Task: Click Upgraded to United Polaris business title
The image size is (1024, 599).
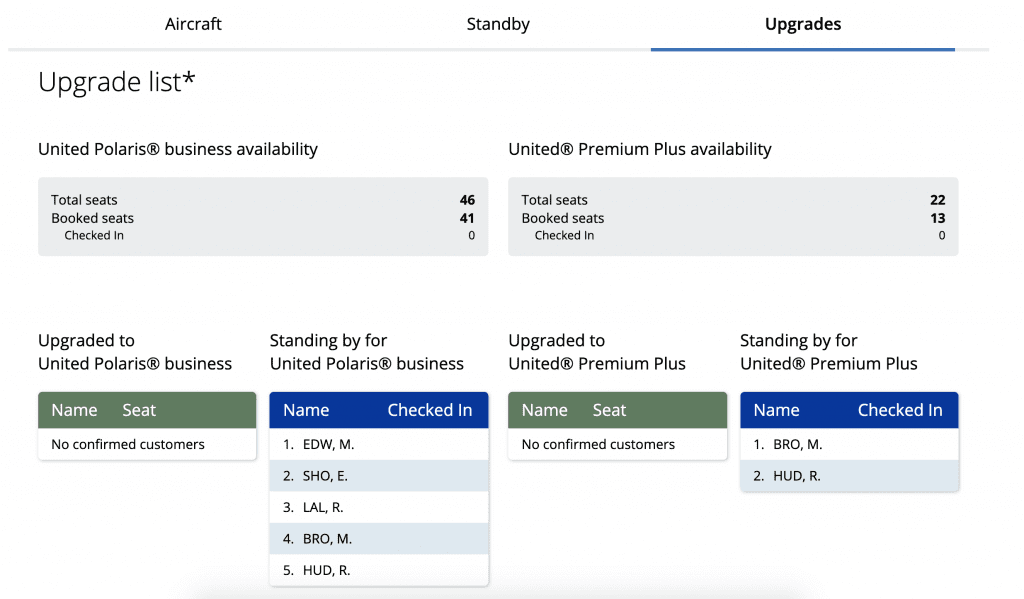Action: pos(135,352)
